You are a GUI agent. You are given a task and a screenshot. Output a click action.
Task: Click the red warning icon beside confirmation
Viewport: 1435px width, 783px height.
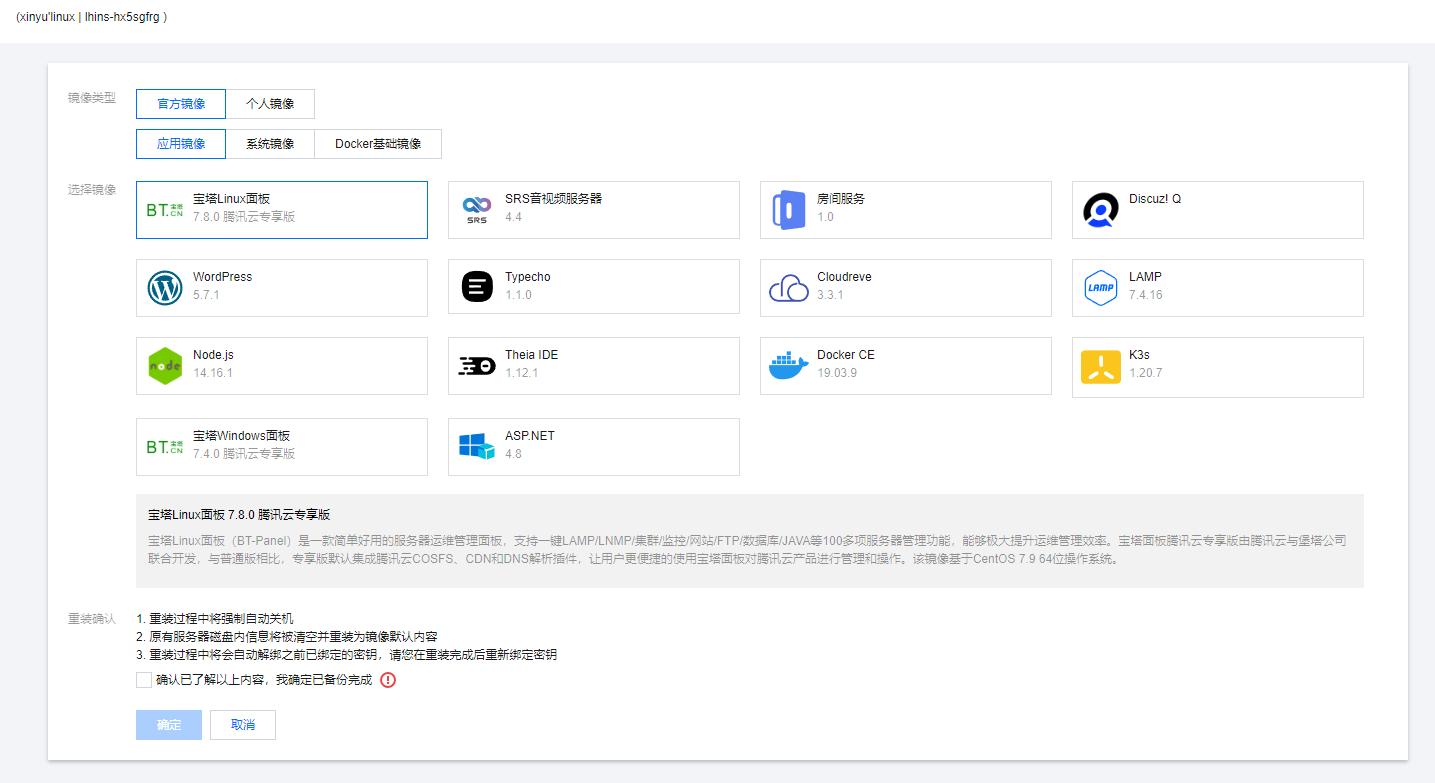(388, 680)
